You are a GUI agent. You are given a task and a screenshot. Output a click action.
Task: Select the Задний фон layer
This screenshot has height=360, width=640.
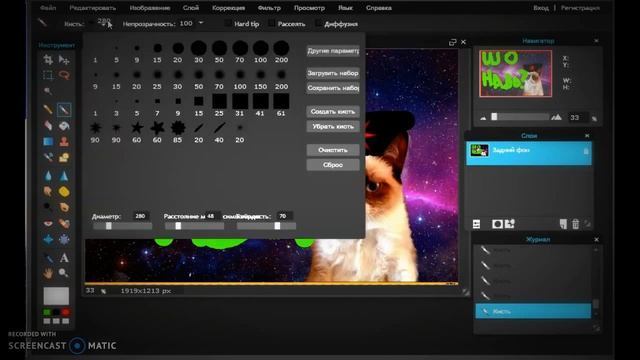529,153
